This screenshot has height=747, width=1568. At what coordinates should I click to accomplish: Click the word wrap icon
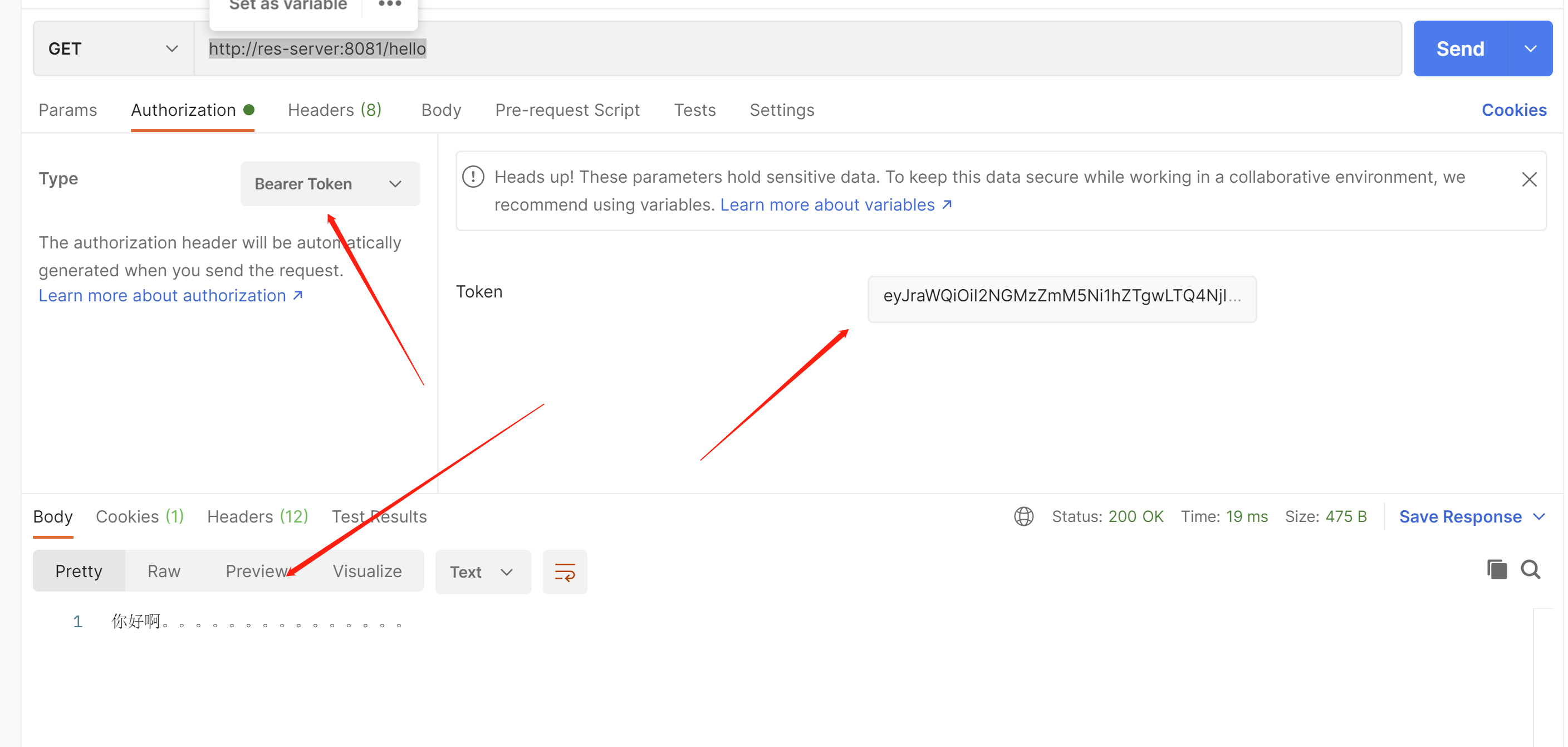(564, 572)
